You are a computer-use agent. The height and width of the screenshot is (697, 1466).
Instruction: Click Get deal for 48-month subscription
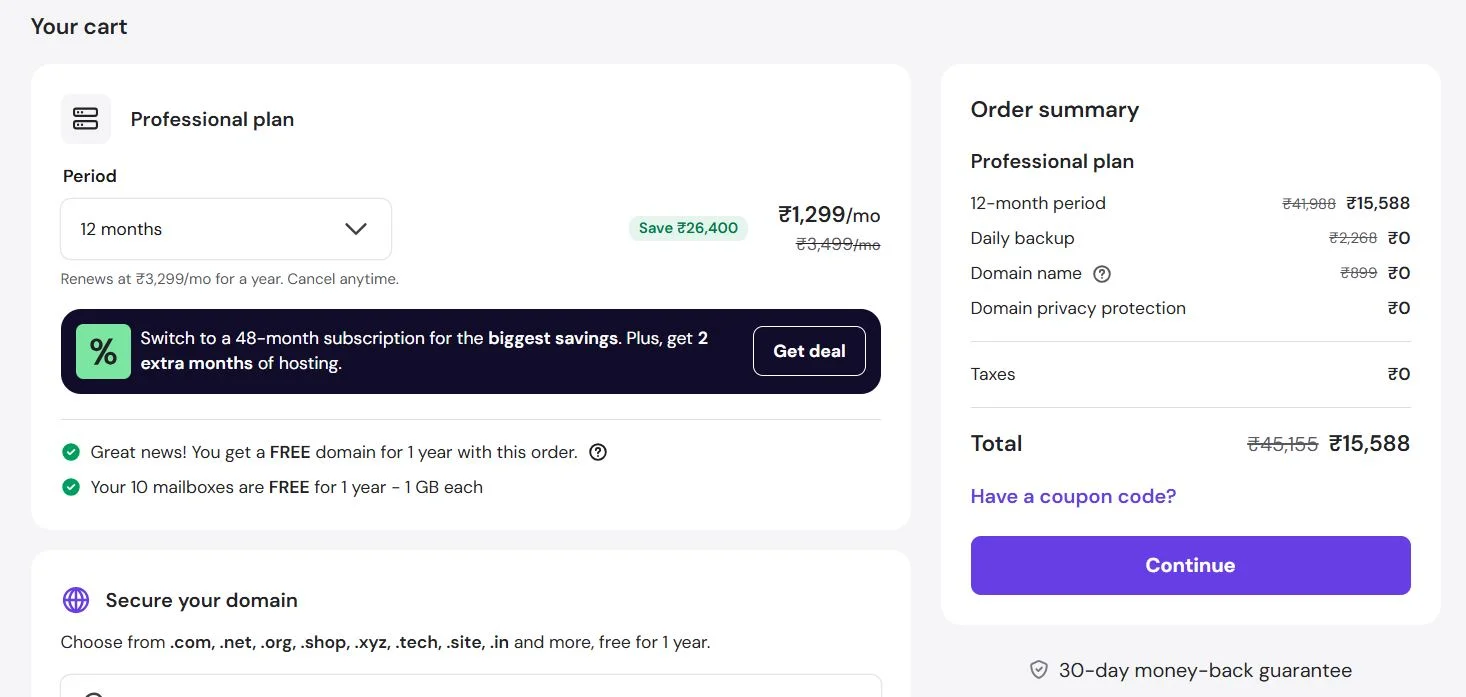click(x=809, y=351)
